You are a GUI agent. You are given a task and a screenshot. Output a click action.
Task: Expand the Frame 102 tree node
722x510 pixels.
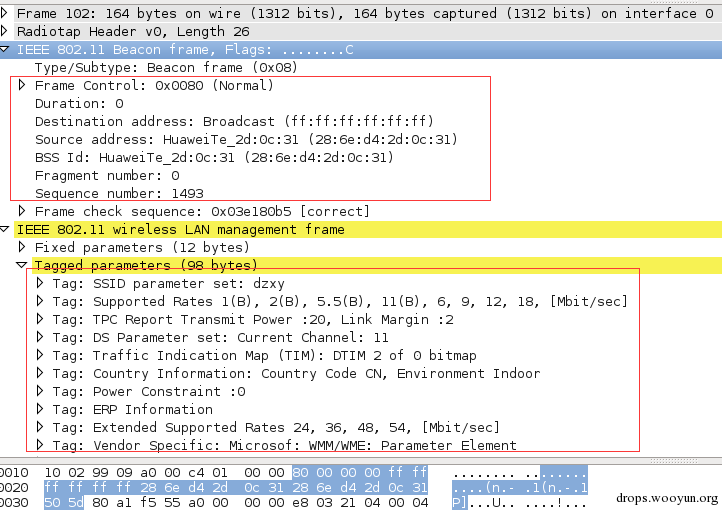pos(4,13)
